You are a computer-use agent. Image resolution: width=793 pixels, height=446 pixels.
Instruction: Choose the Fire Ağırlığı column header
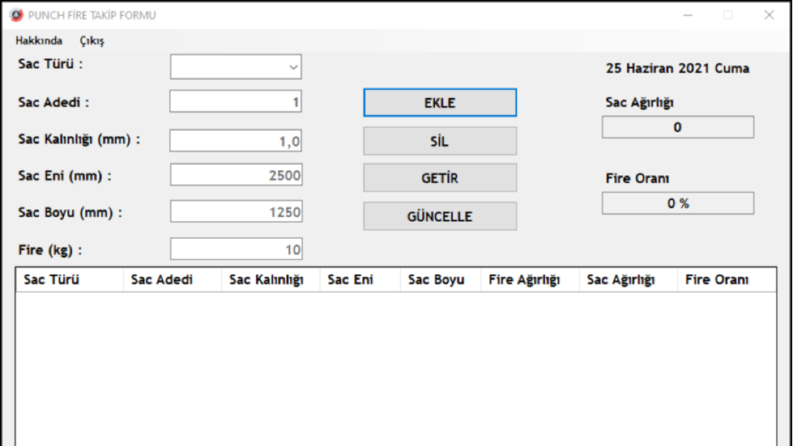click(x=530, y=280)
